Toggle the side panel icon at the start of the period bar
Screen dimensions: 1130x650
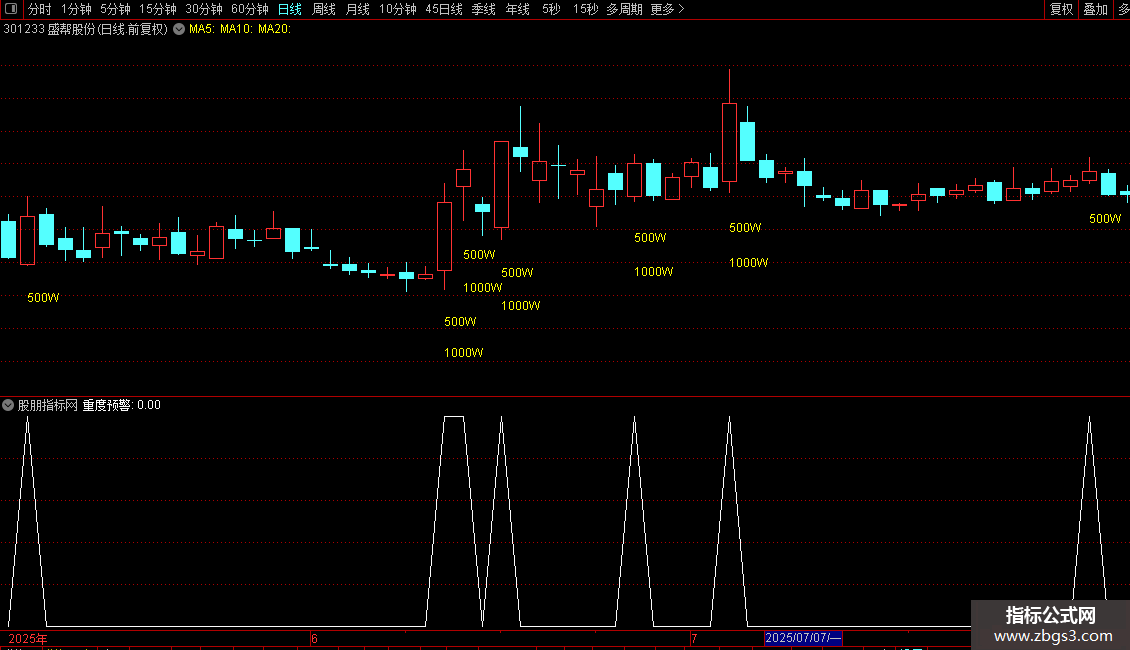click(x=11, y=9)
